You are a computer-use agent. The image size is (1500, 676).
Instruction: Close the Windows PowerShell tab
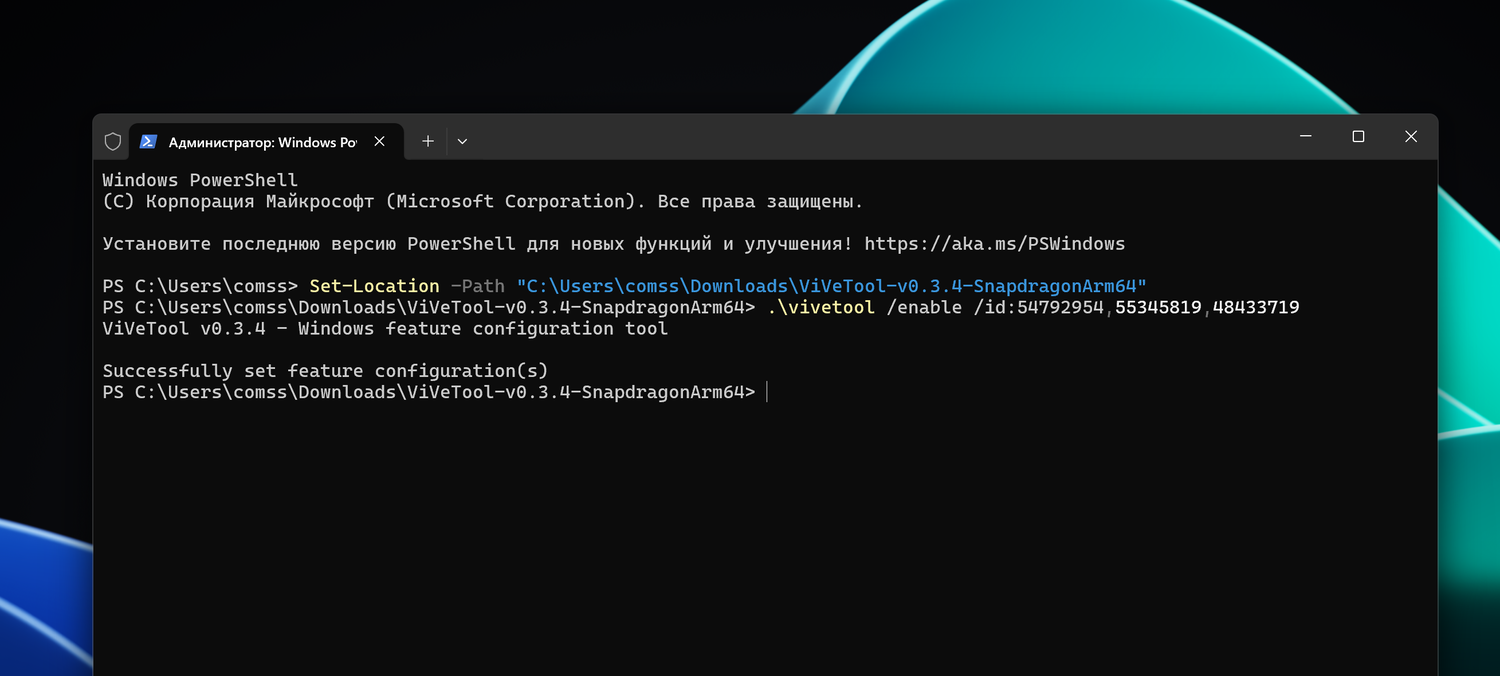[x=380, y=142]
